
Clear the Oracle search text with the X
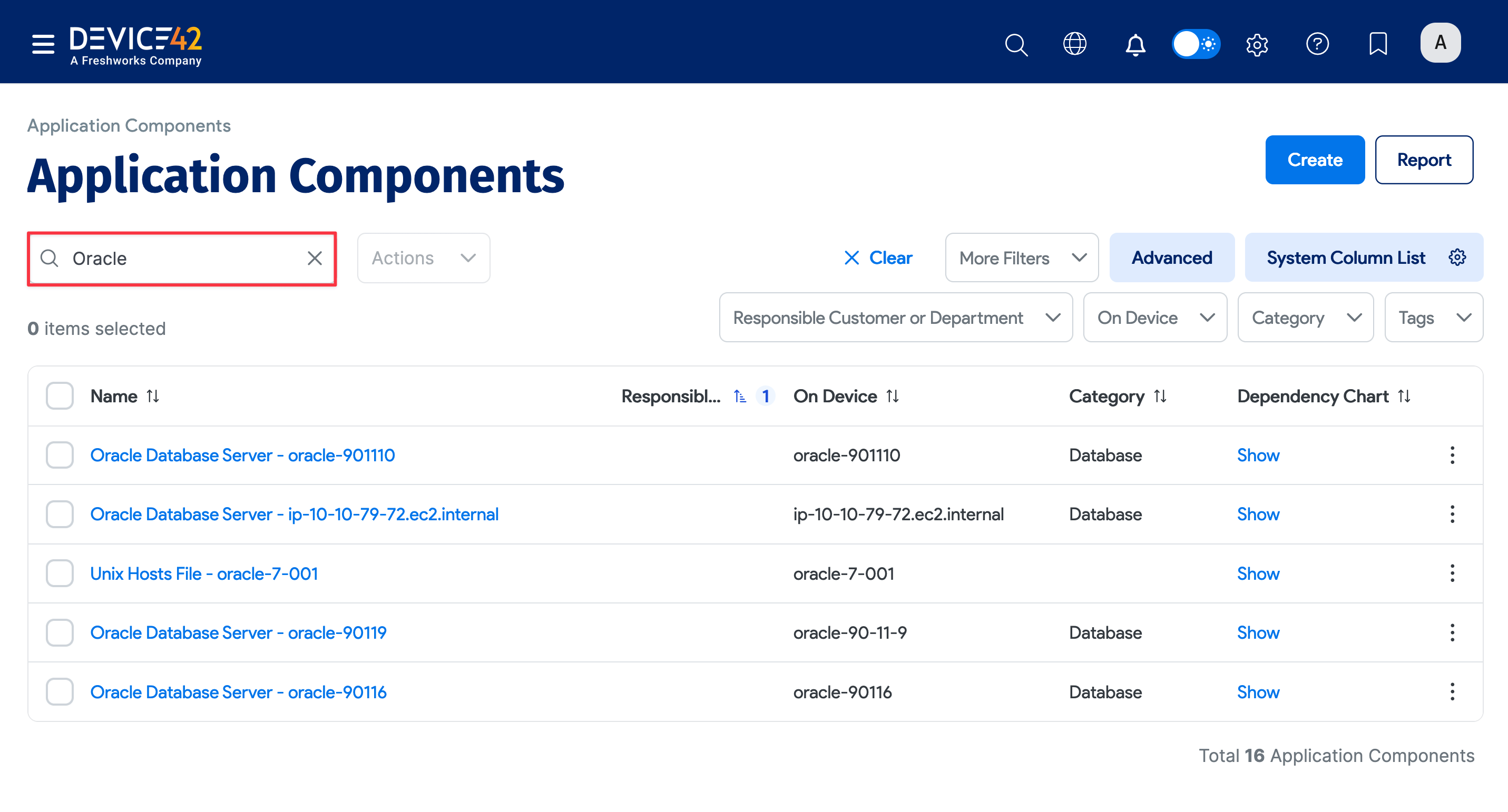coord(315,258)
